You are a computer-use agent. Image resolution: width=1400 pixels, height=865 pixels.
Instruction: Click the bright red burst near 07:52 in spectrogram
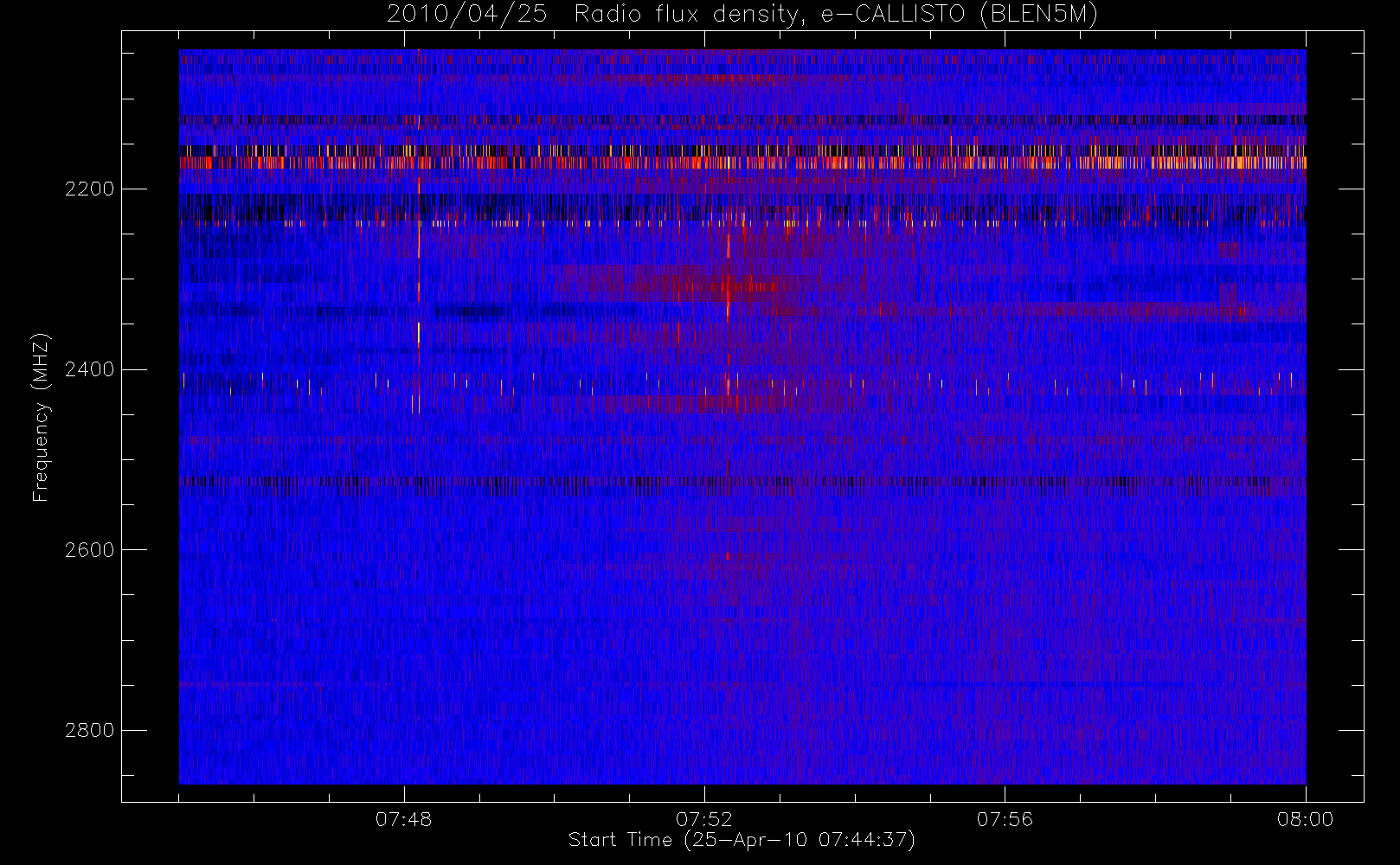click(729, 285)
